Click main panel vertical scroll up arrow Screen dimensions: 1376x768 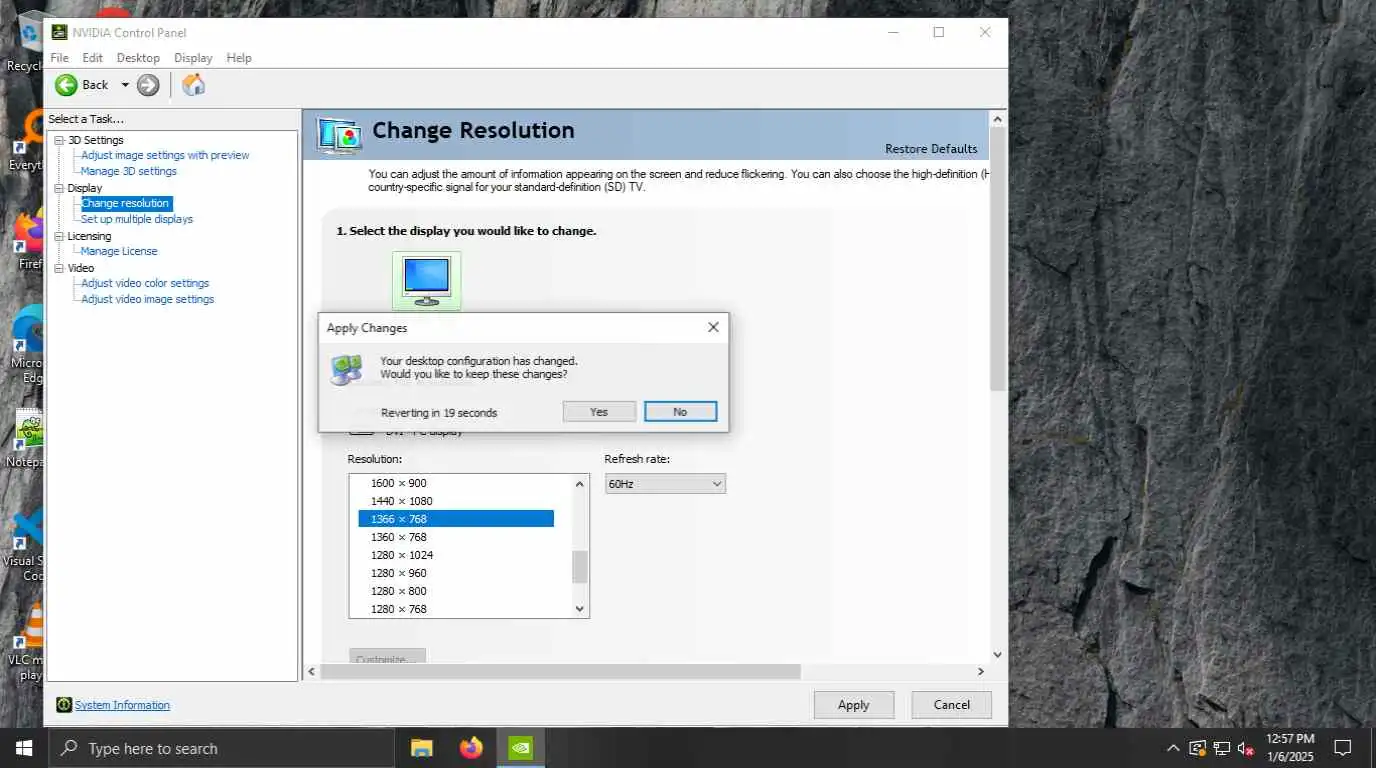tap(997, 119)
